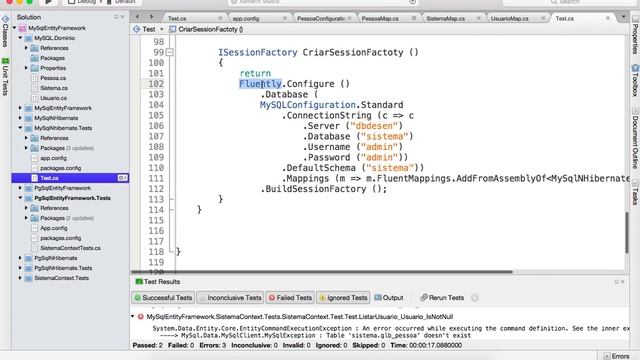Navigate forward with the right arrow beside the tabs
The width and height of the screenshot is (640, 360).
pos(151,17)
